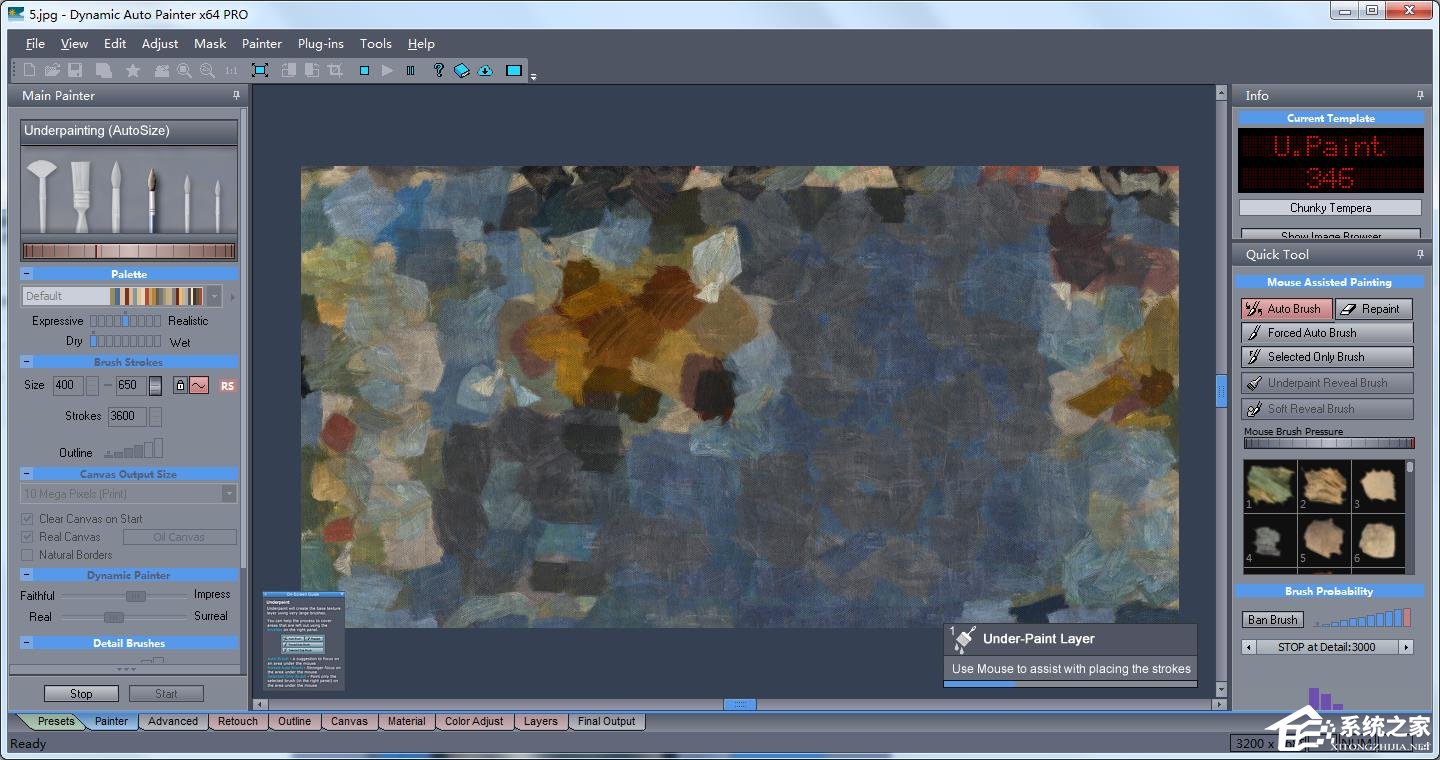Click the cloud download toolbar icon
This screenshot has width=1440, height=760.
pos(485,70)
